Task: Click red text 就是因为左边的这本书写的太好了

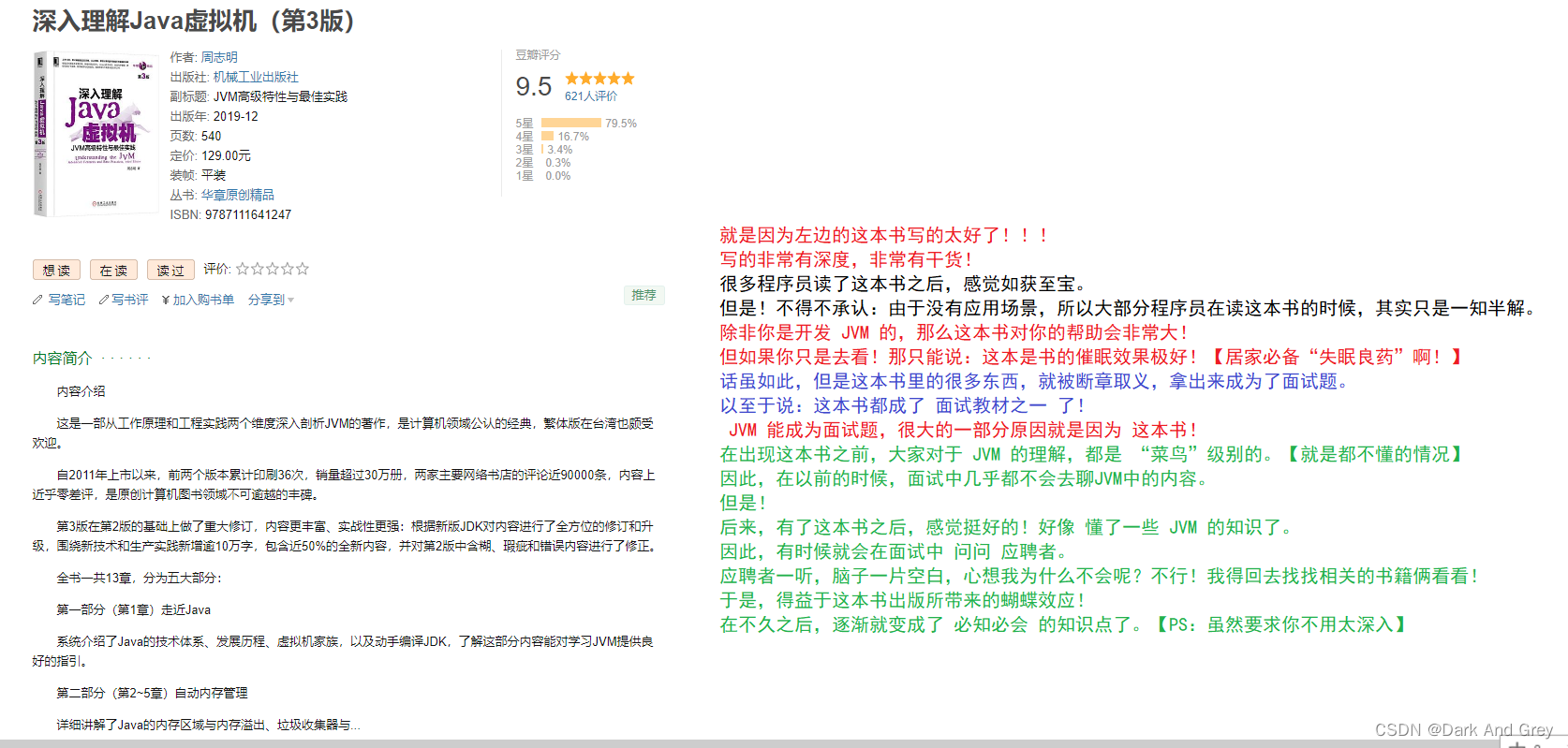Action: pyautogui.click(x=883, y=235)
